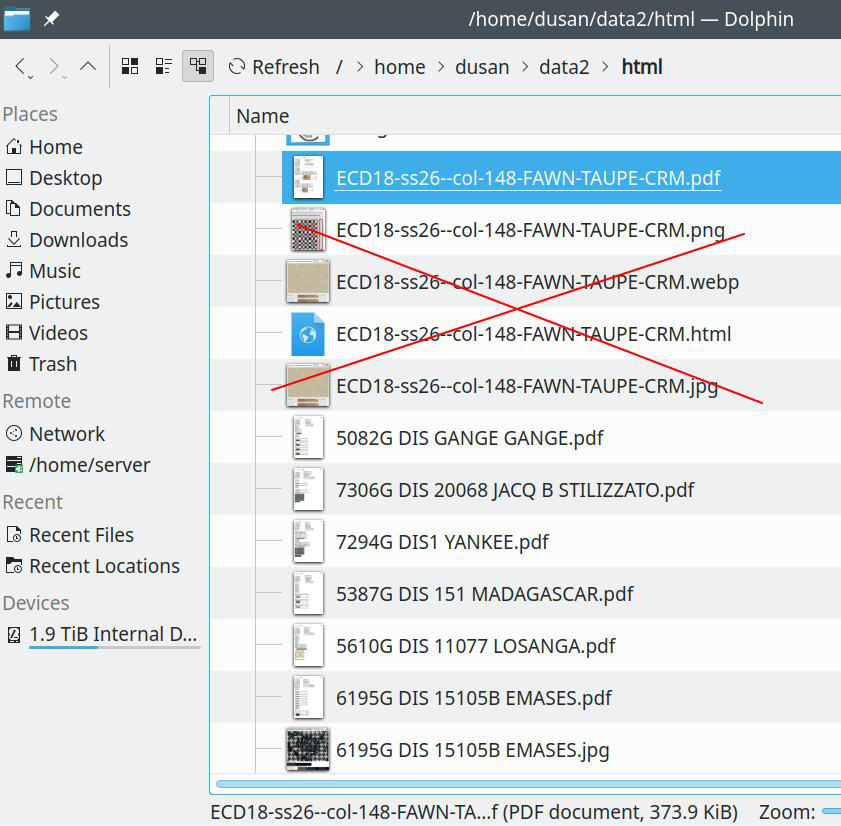Go forward using the forward arrow

coord(55,67)
